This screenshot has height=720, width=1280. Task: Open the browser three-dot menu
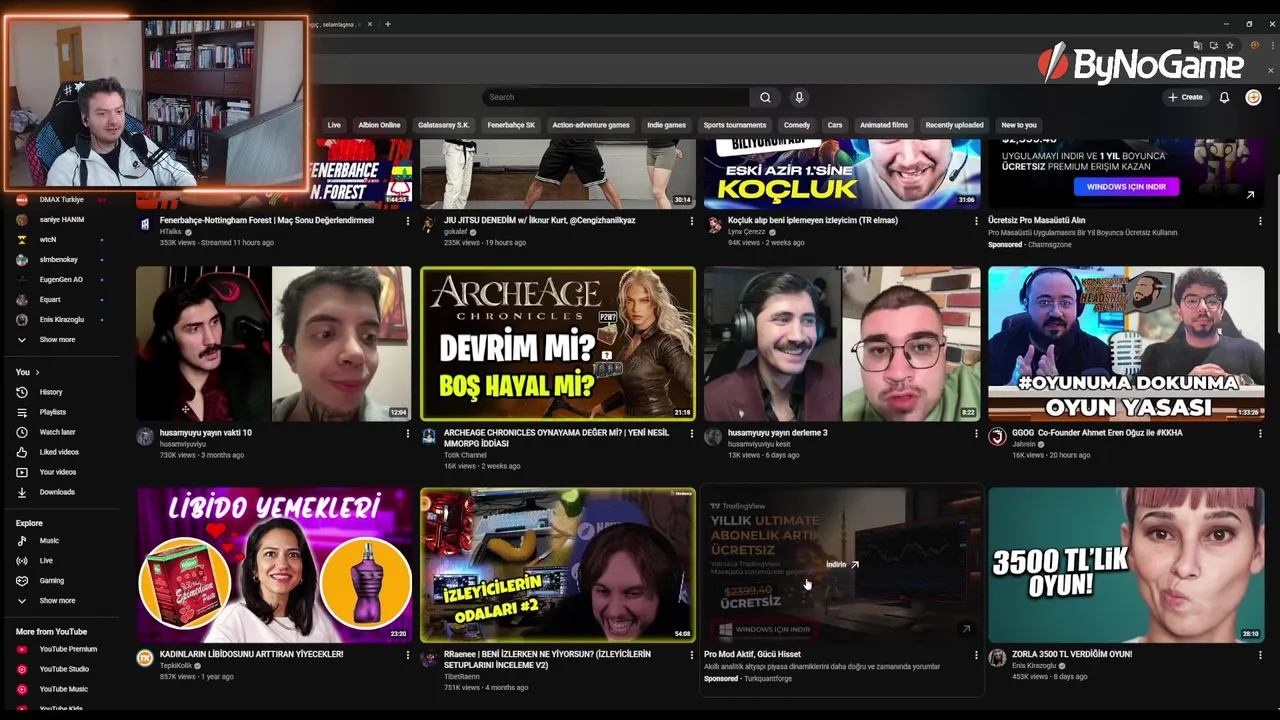1271,45
